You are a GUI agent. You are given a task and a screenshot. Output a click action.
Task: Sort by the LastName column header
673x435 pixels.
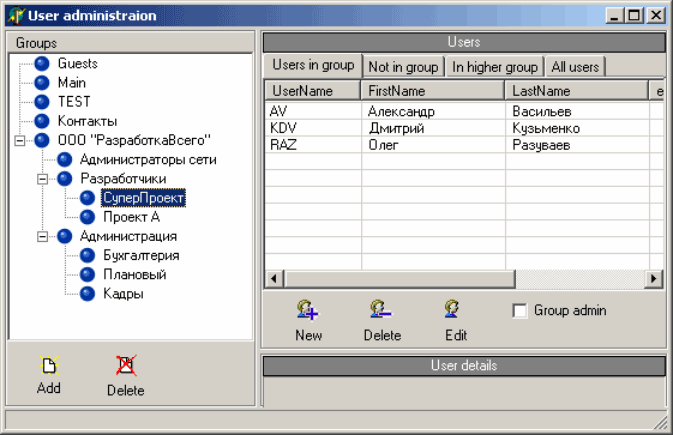575,91
